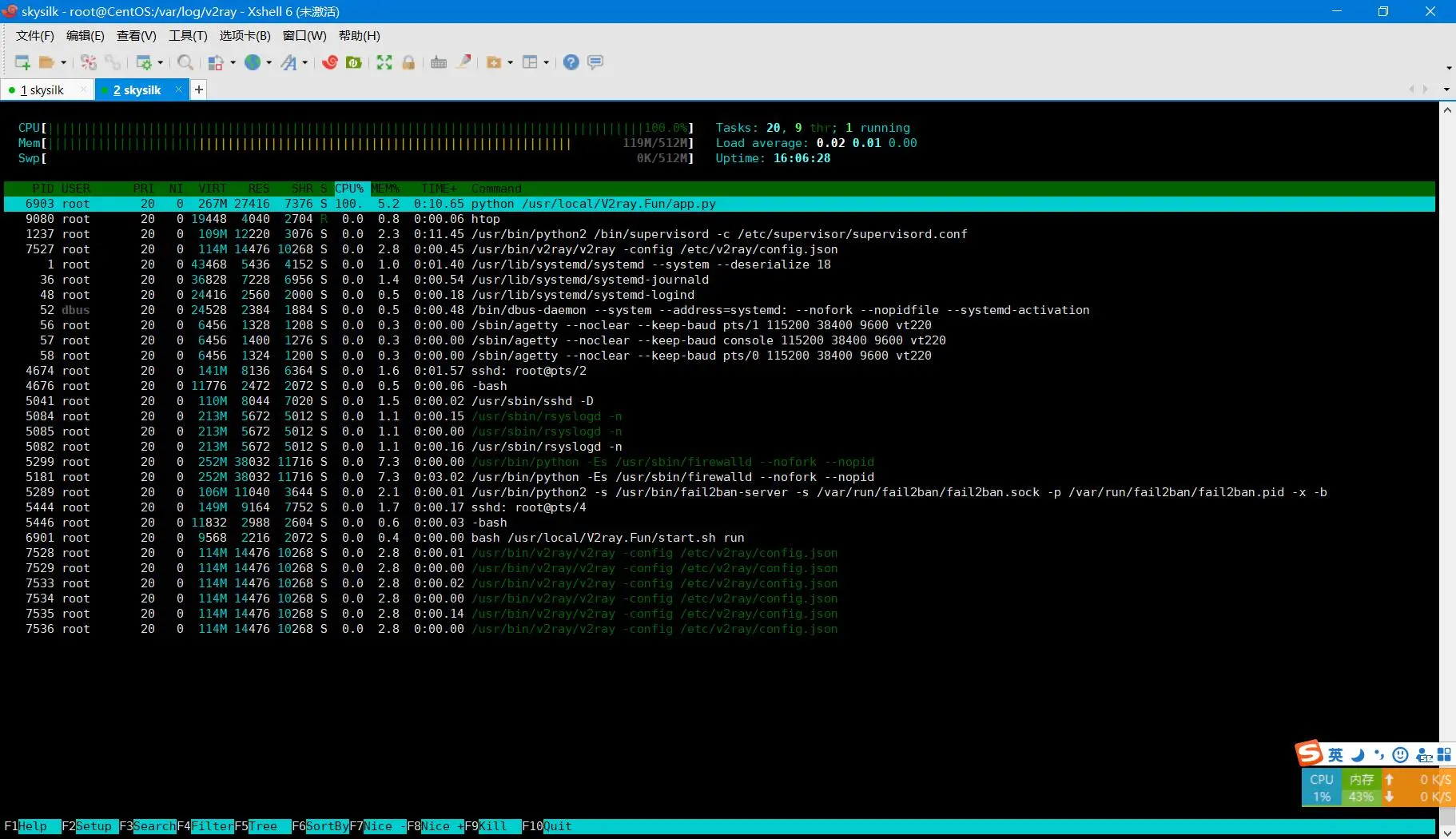The image size is (1456, 839).
Task: Click F5 Tree in htop footer
Action: pos(262,826)
